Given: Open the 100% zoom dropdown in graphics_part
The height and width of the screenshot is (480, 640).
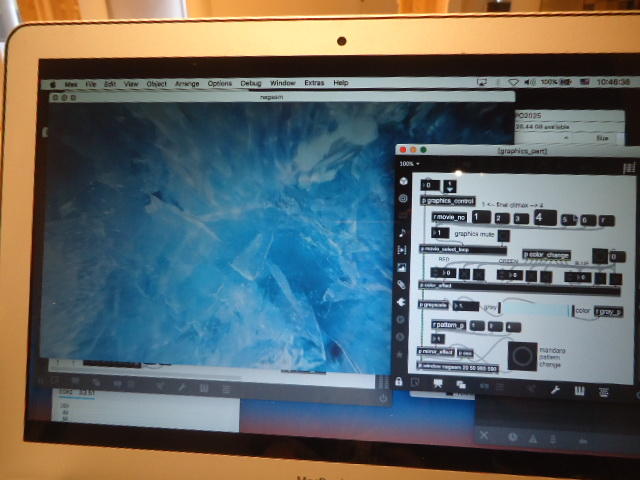Looking at the screenshot, I should tap(409, 164).
